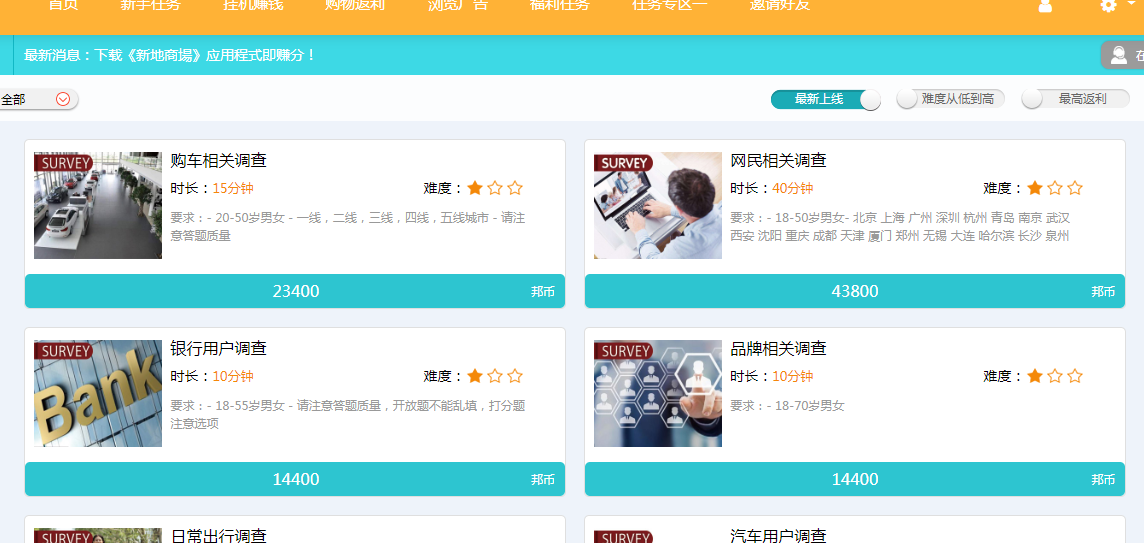The image size is (1144, 543).
Task: Click the third star on 品牌相关调查
Action: coord(1075,377)
